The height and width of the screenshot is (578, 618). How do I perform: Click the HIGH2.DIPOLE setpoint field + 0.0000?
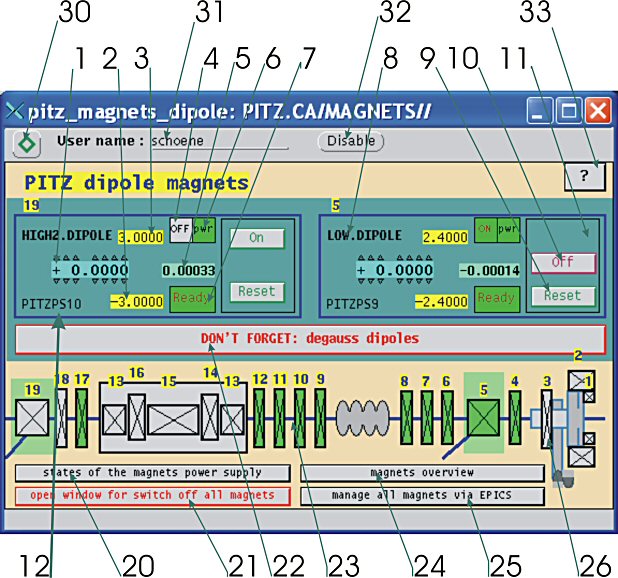tap(90, 270)
